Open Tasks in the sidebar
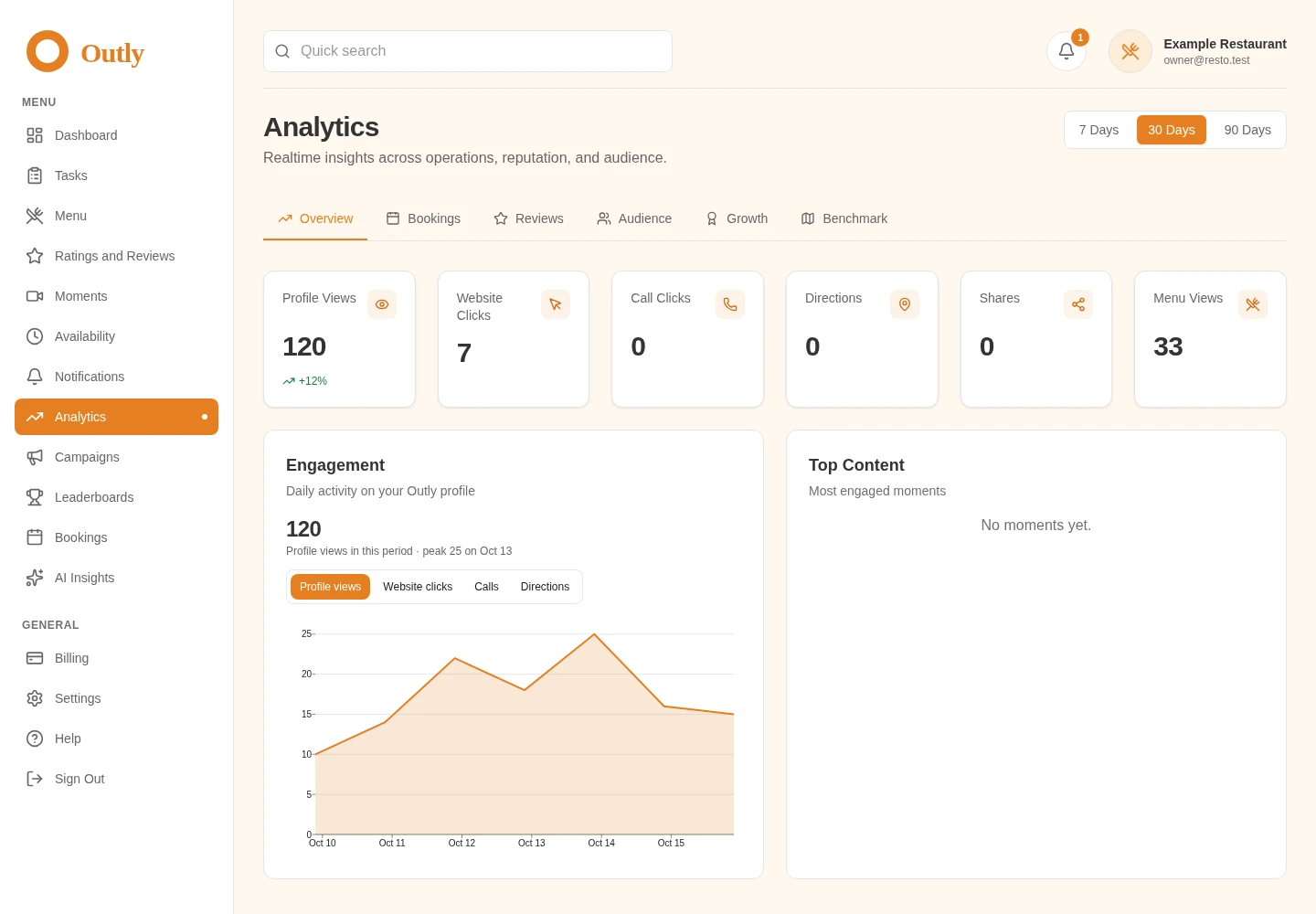 coord(116,175)
